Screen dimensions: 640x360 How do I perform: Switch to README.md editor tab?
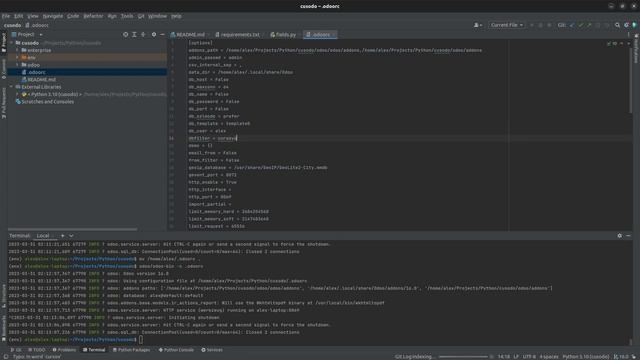pyautogui.click(x=188, y=35)
